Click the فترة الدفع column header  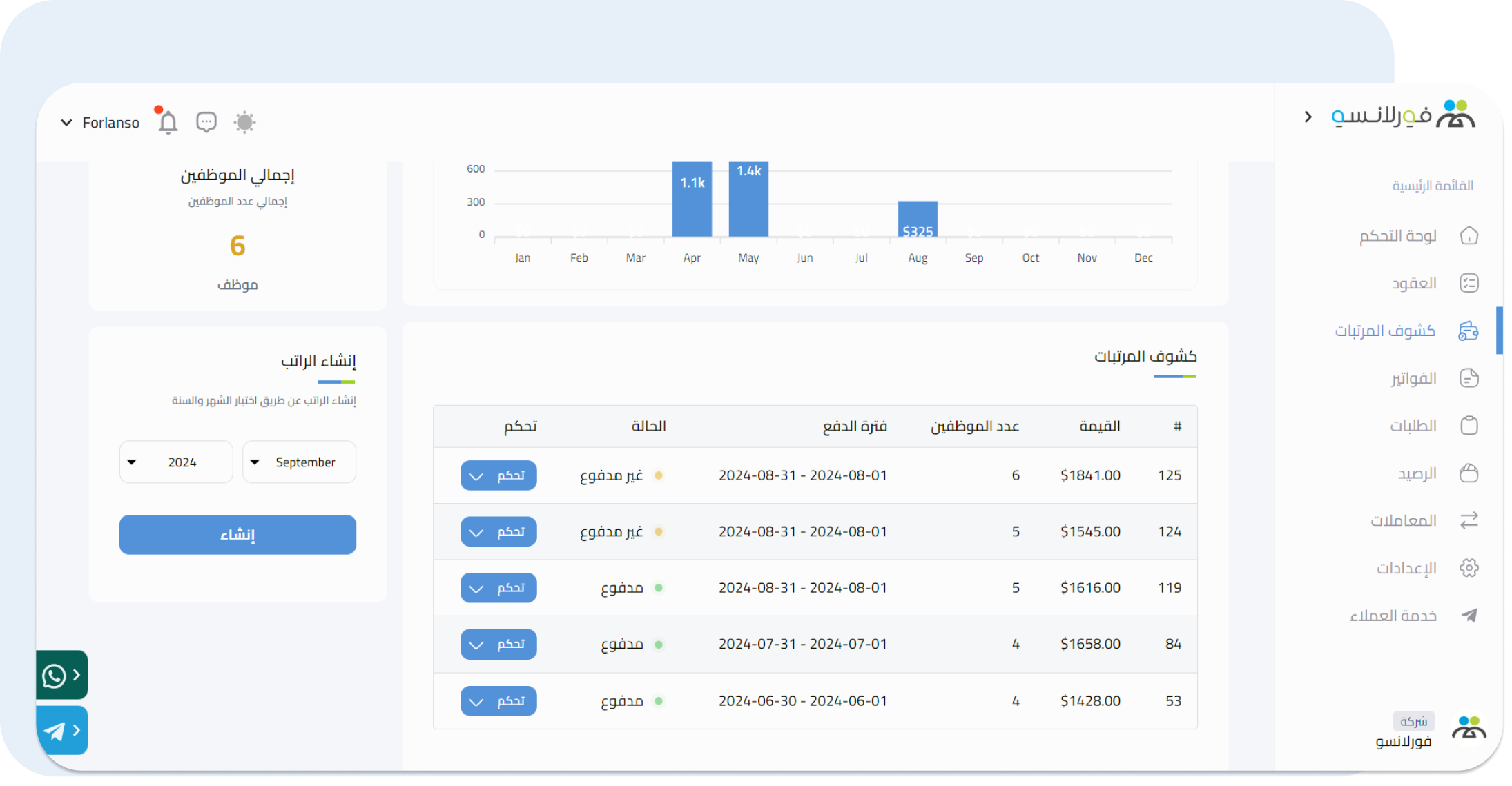(855, 426)
